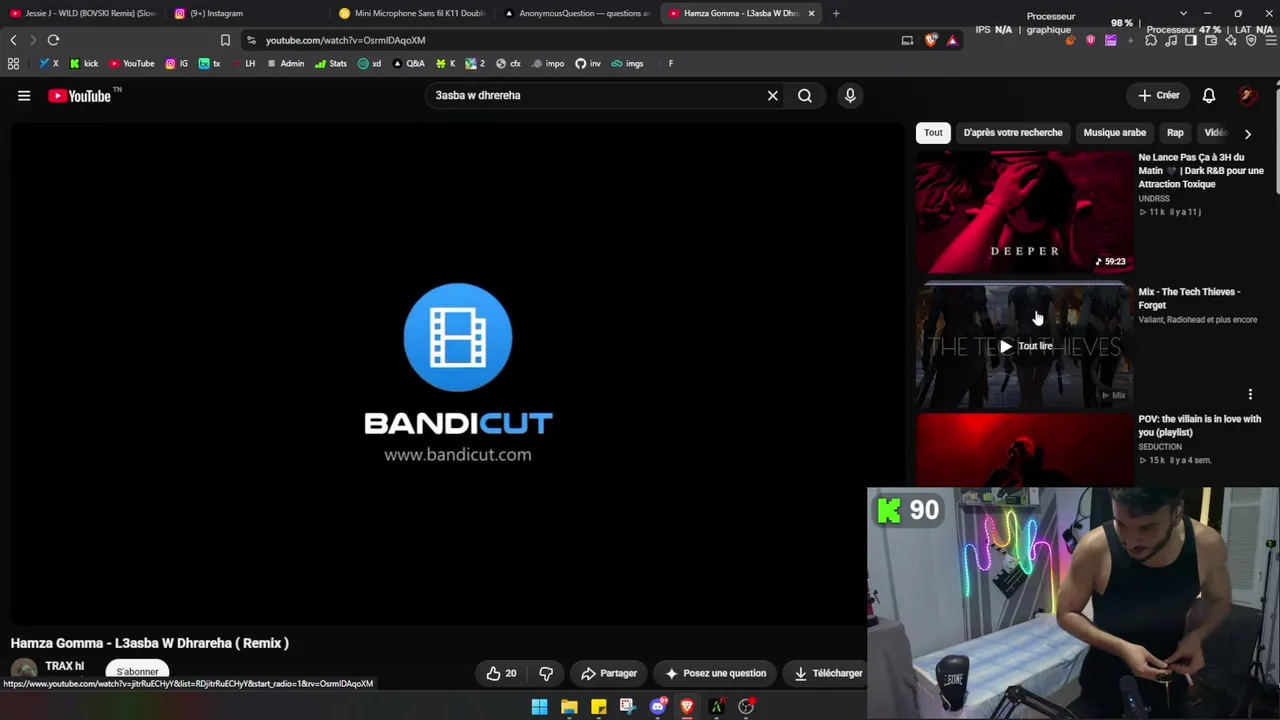Open the GitHub inv bookmark
This screenshot has height=720, width=1280.
(x=588, y=64)
